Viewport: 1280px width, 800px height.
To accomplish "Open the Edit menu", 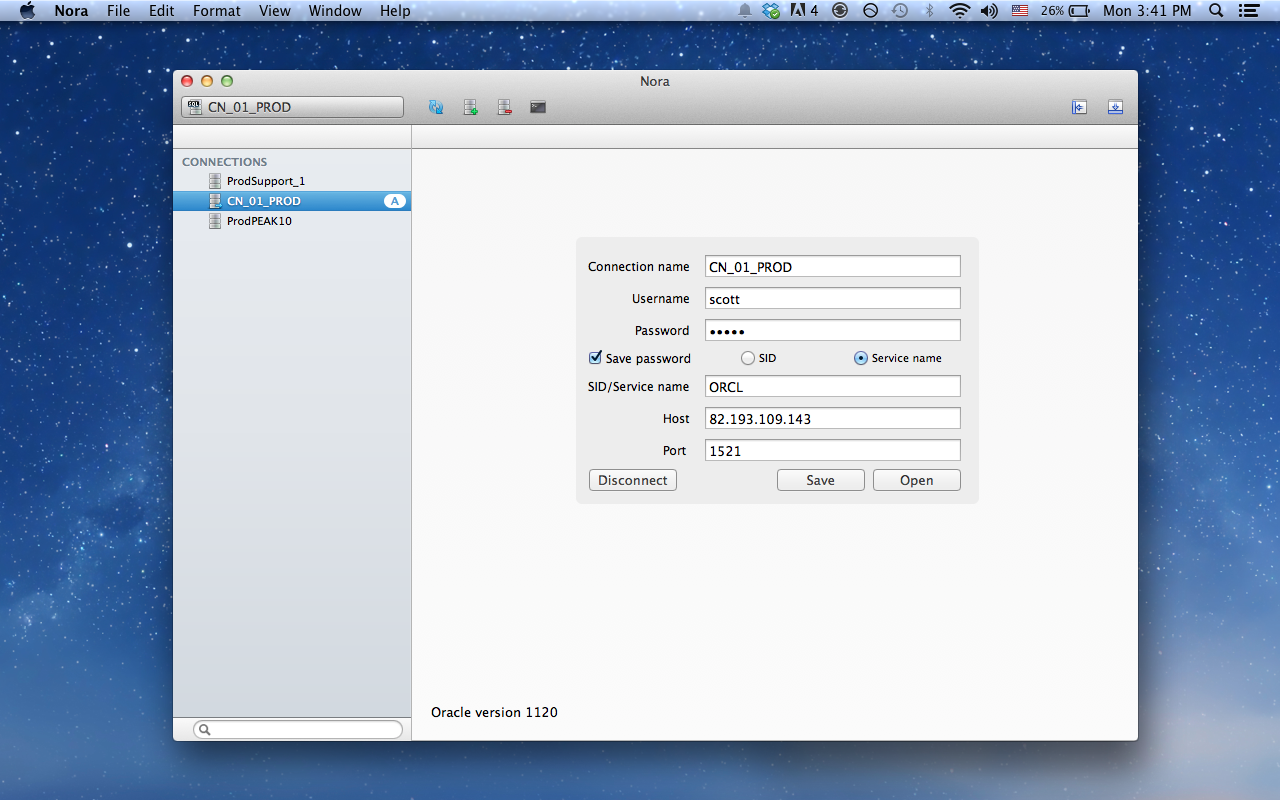I will click(161, 11).
